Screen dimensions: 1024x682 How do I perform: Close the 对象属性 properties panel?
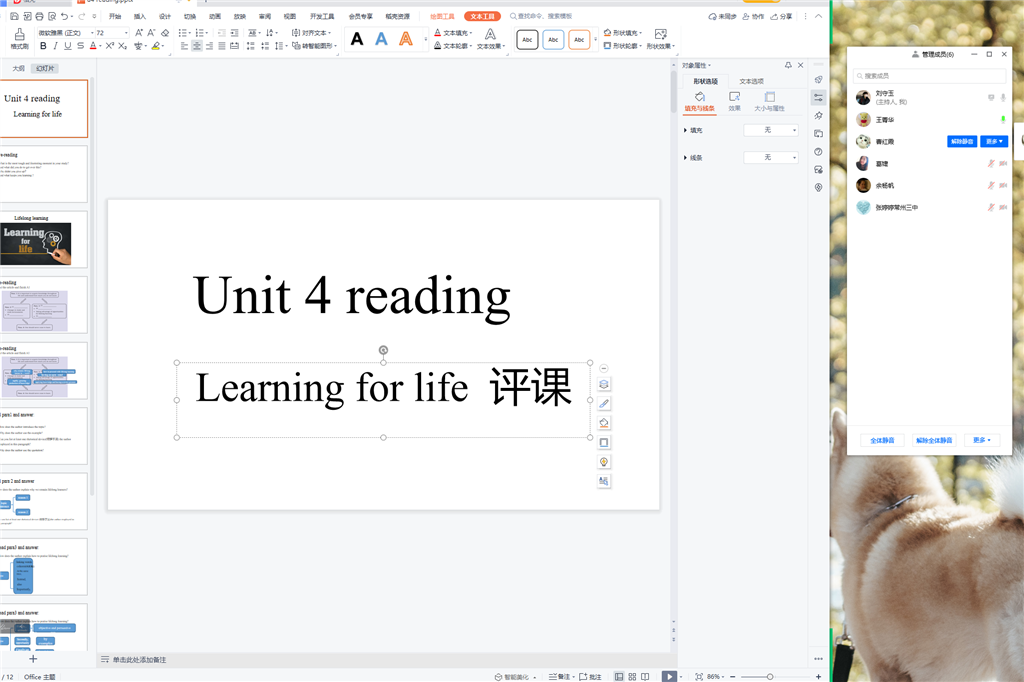tap(801, 65)
